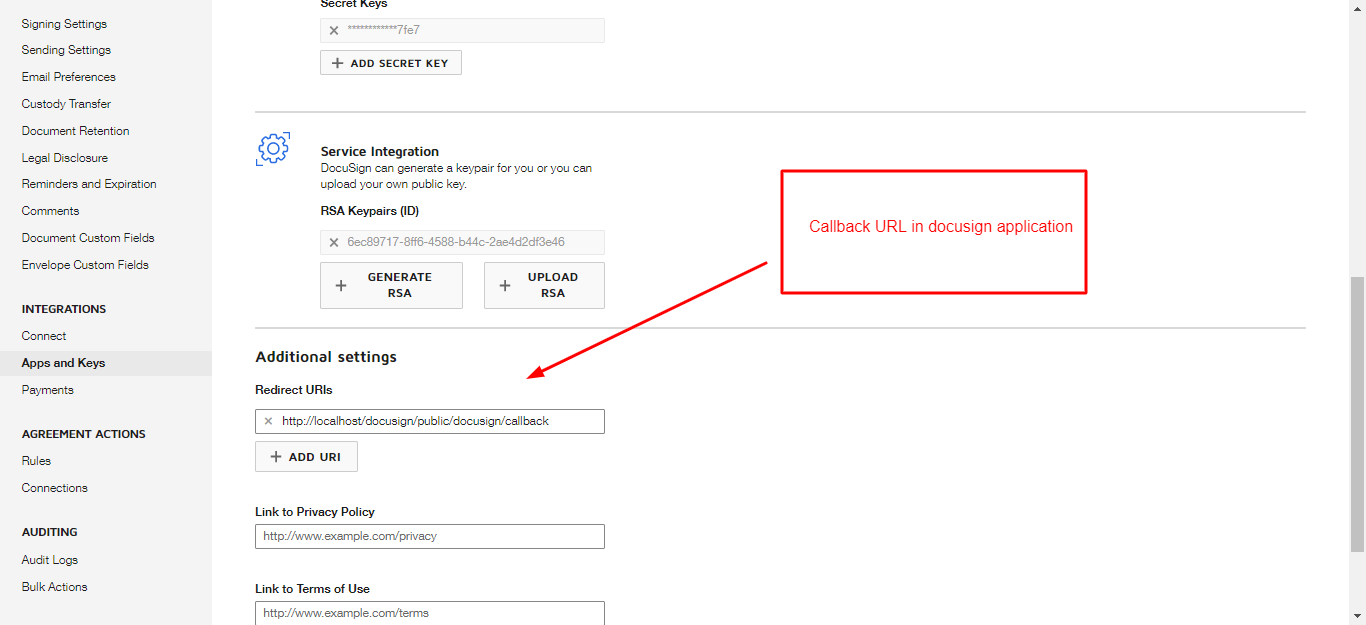The image size is (1366, 625).
Task: Click the Upload RSA button
Action: [x=544, y=285]
